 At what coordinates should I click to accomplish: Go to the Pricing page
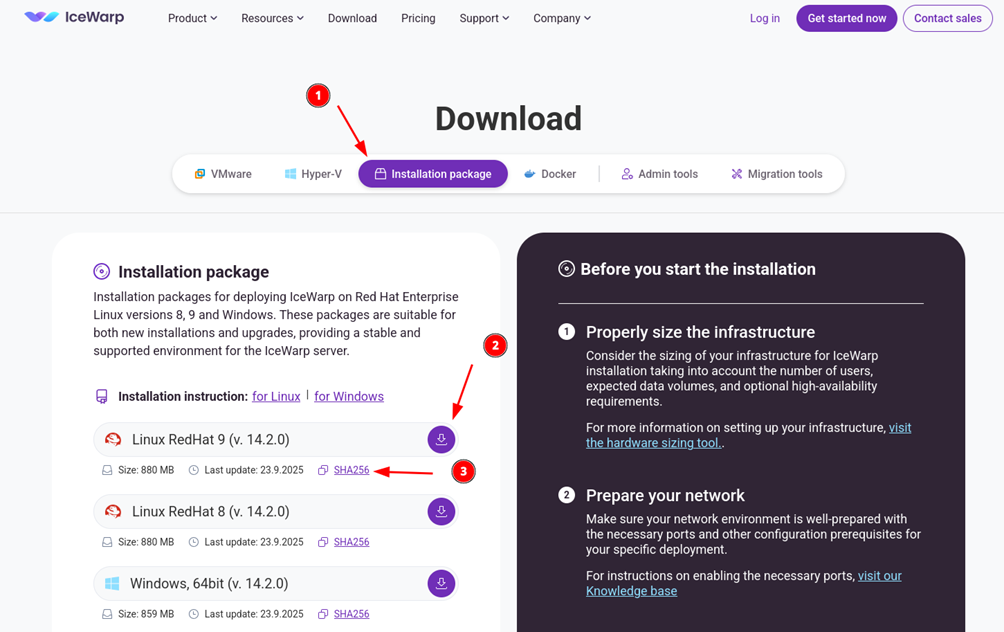418,18
